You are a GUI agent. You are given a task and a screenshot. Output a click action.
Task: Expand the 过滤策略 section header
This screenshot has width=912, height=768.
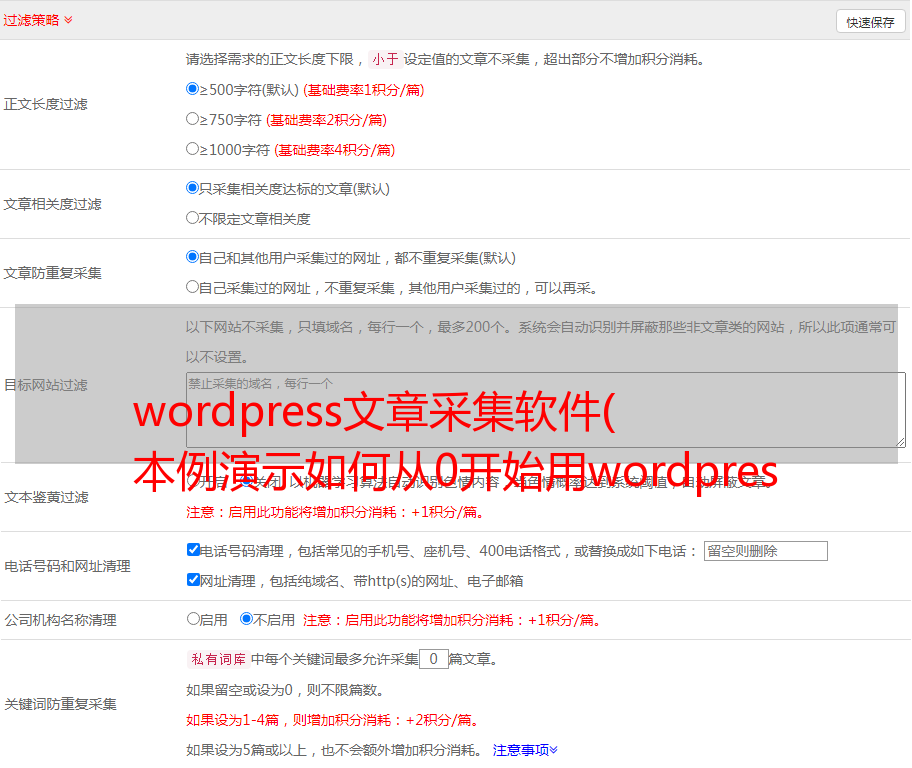[x=38, y=20]
